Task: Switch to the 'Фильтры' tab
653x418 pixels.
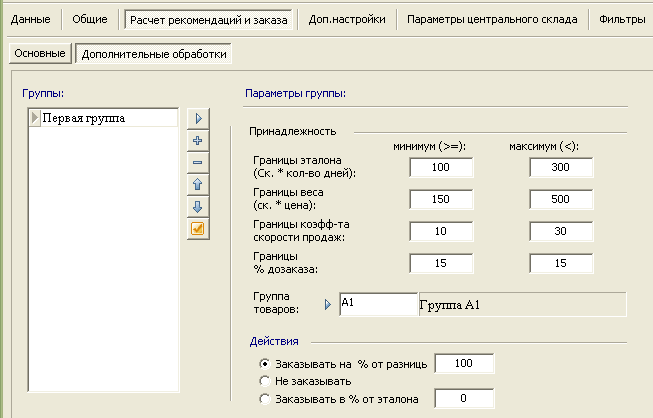Action: pyautogui.click(x=622, y=19)
